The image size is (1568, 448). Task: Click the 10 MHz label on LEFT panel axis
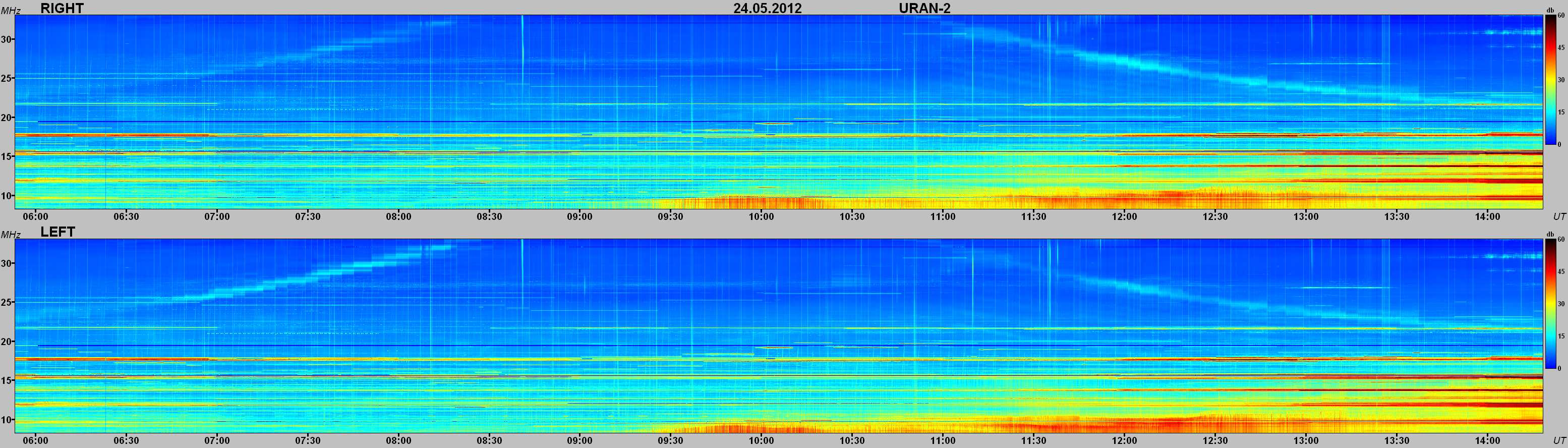click(7, 419)
